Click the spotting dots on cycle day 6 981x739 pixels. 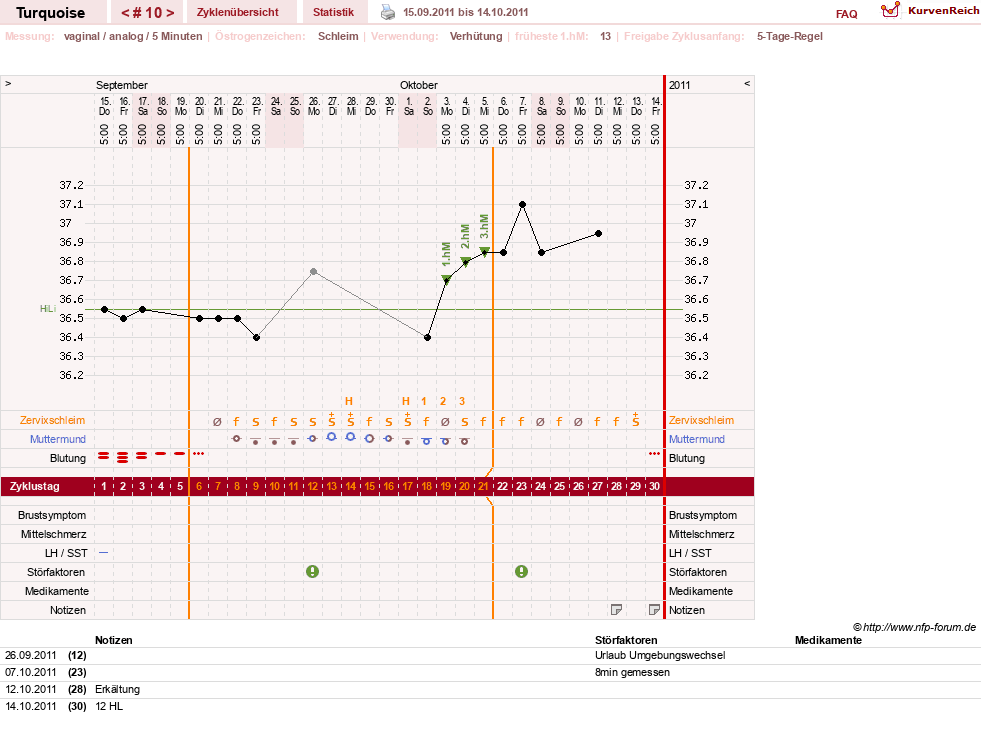click(x=199, y=453)
